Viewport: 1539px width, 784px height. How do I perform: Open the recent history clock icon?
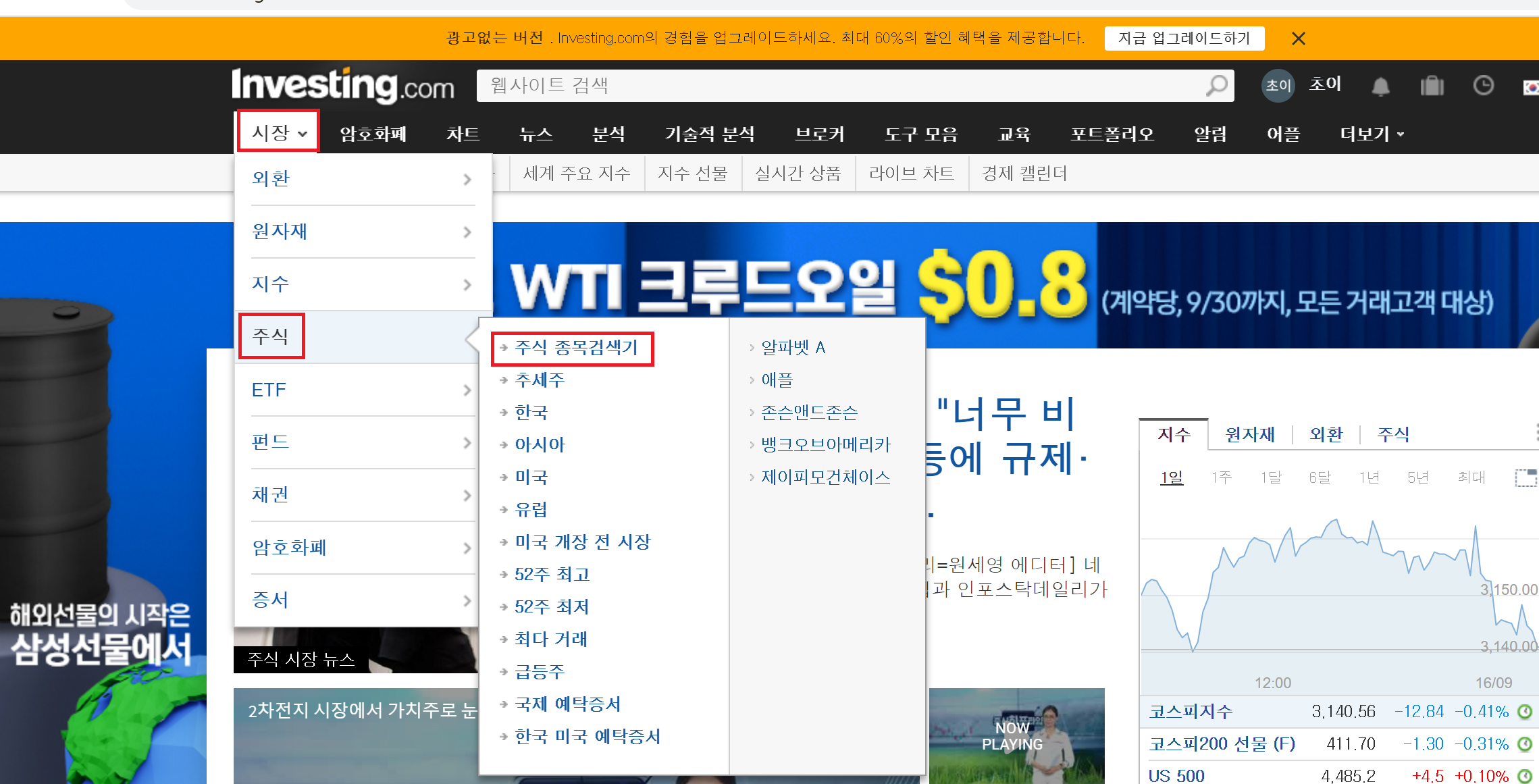click(x=1483, y=85)
